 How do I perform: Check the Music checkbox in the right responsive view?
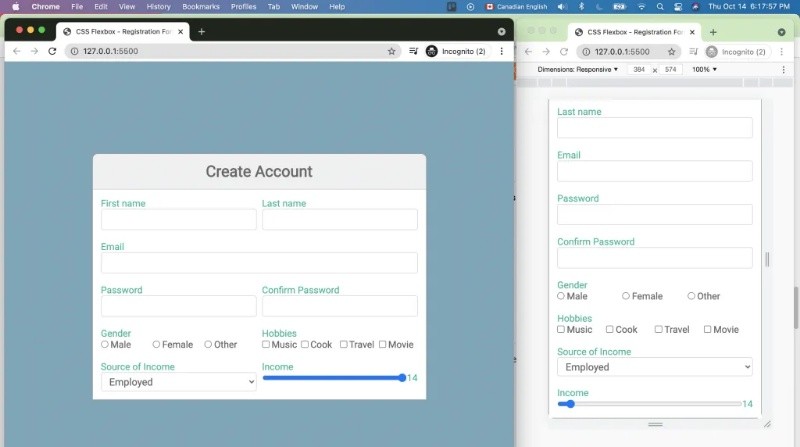pyautogui.click(x=561, y=330)
